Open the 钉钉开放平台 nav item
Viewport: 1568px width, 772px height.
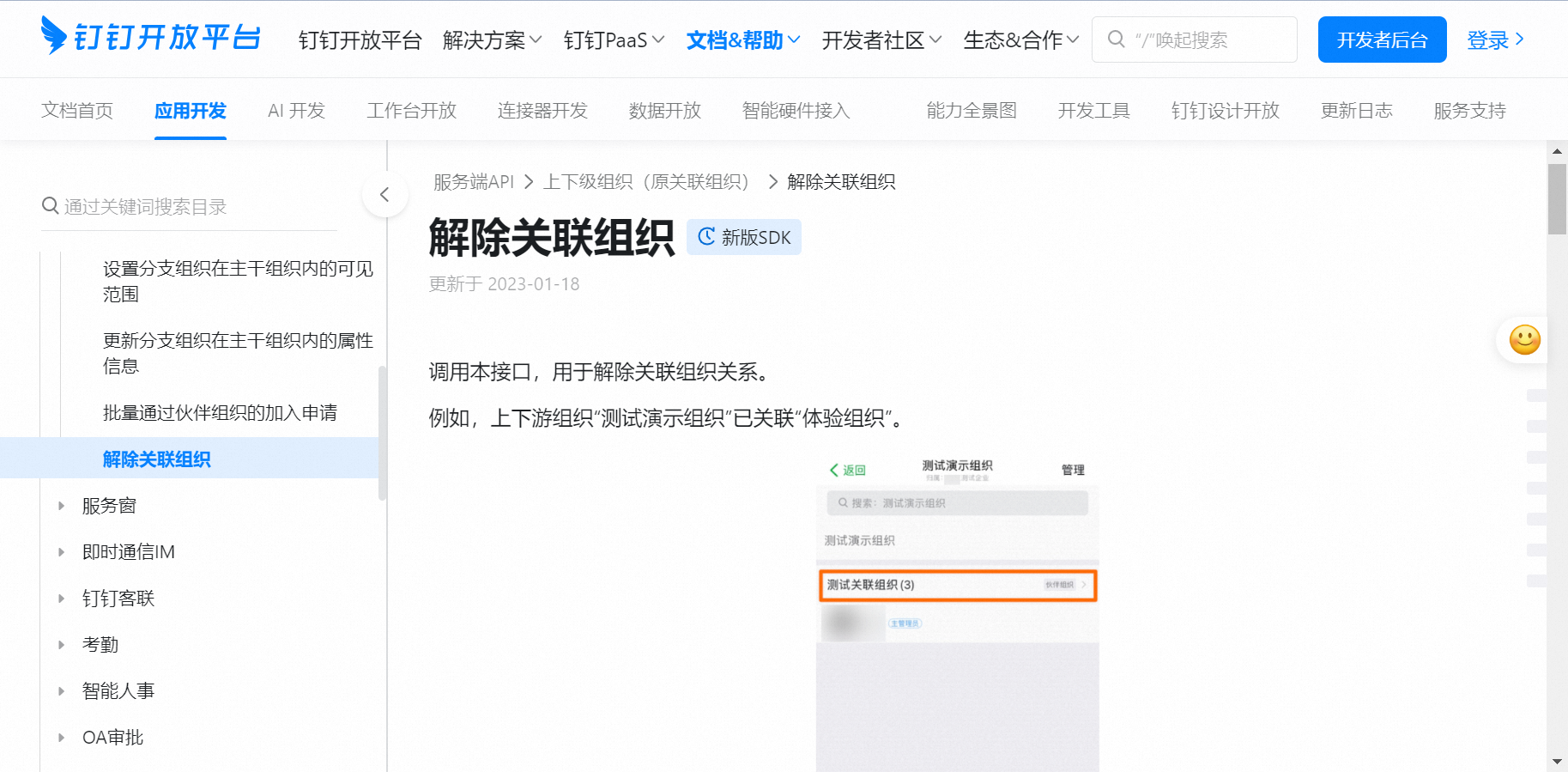click(x=360, y=40)
